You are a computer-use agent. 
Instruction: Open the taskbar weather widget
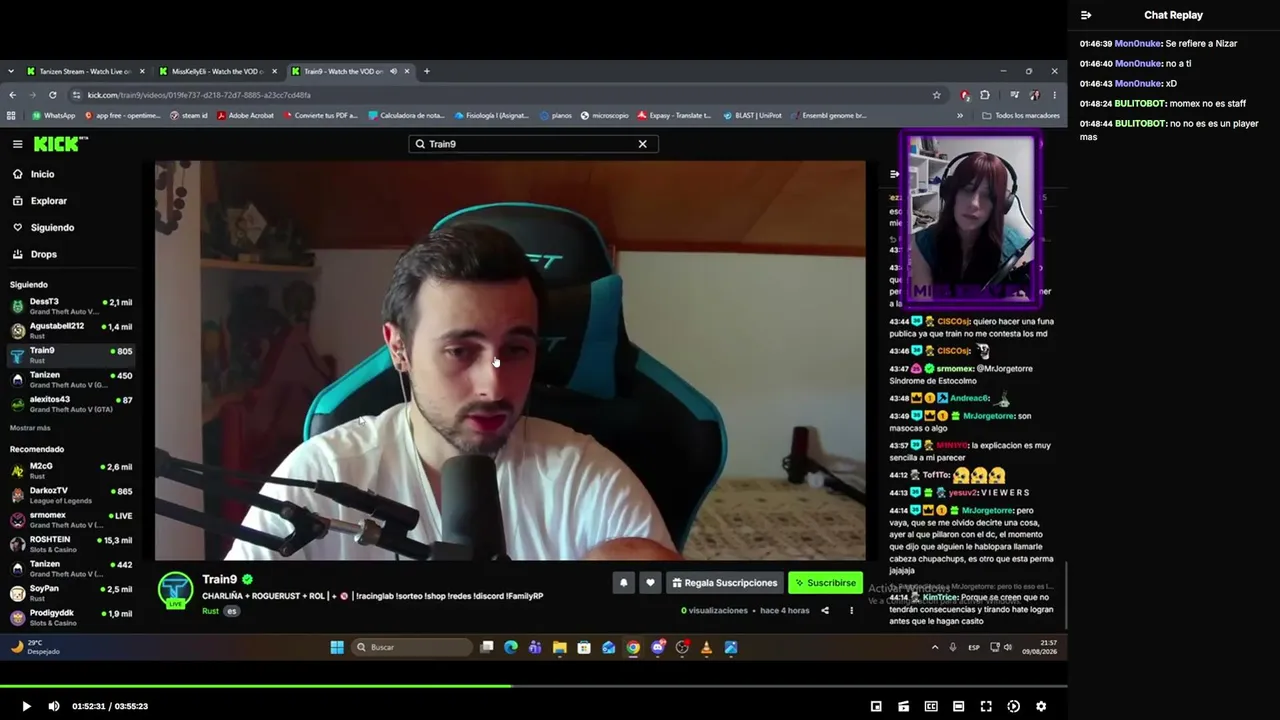(35, 647)
